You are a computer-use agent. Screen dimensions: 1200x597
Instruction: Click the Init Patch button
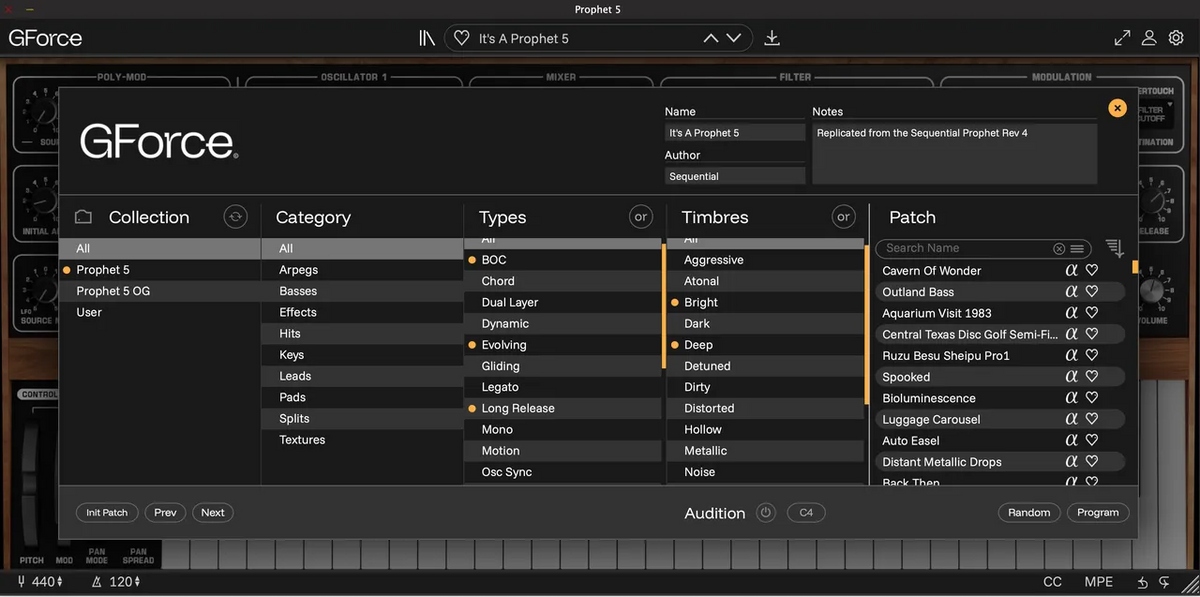[x=107, y=512]
